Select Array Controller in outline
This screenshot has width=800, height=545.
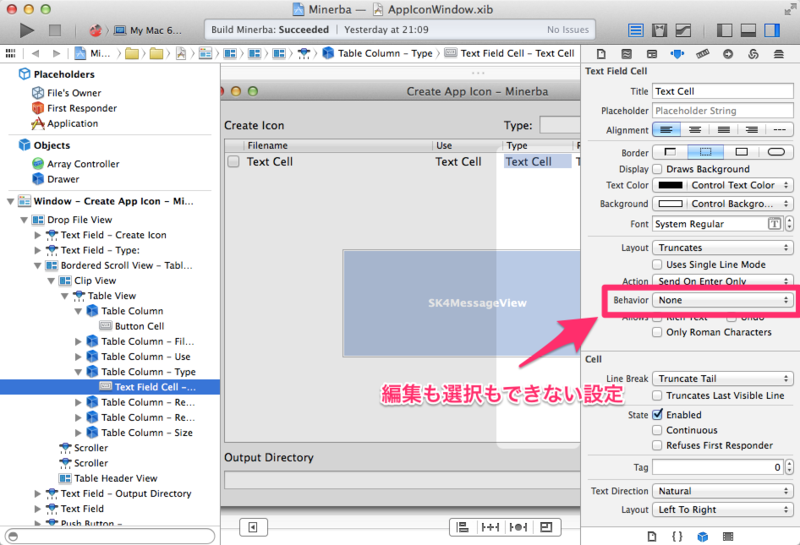(x=83, y=164)
